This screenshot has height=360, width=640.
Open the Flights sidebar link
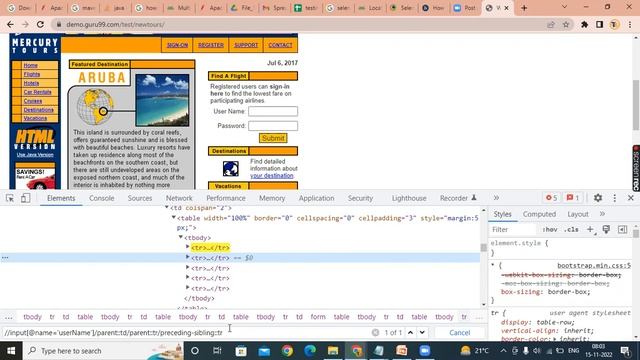[x=32, y=74]
